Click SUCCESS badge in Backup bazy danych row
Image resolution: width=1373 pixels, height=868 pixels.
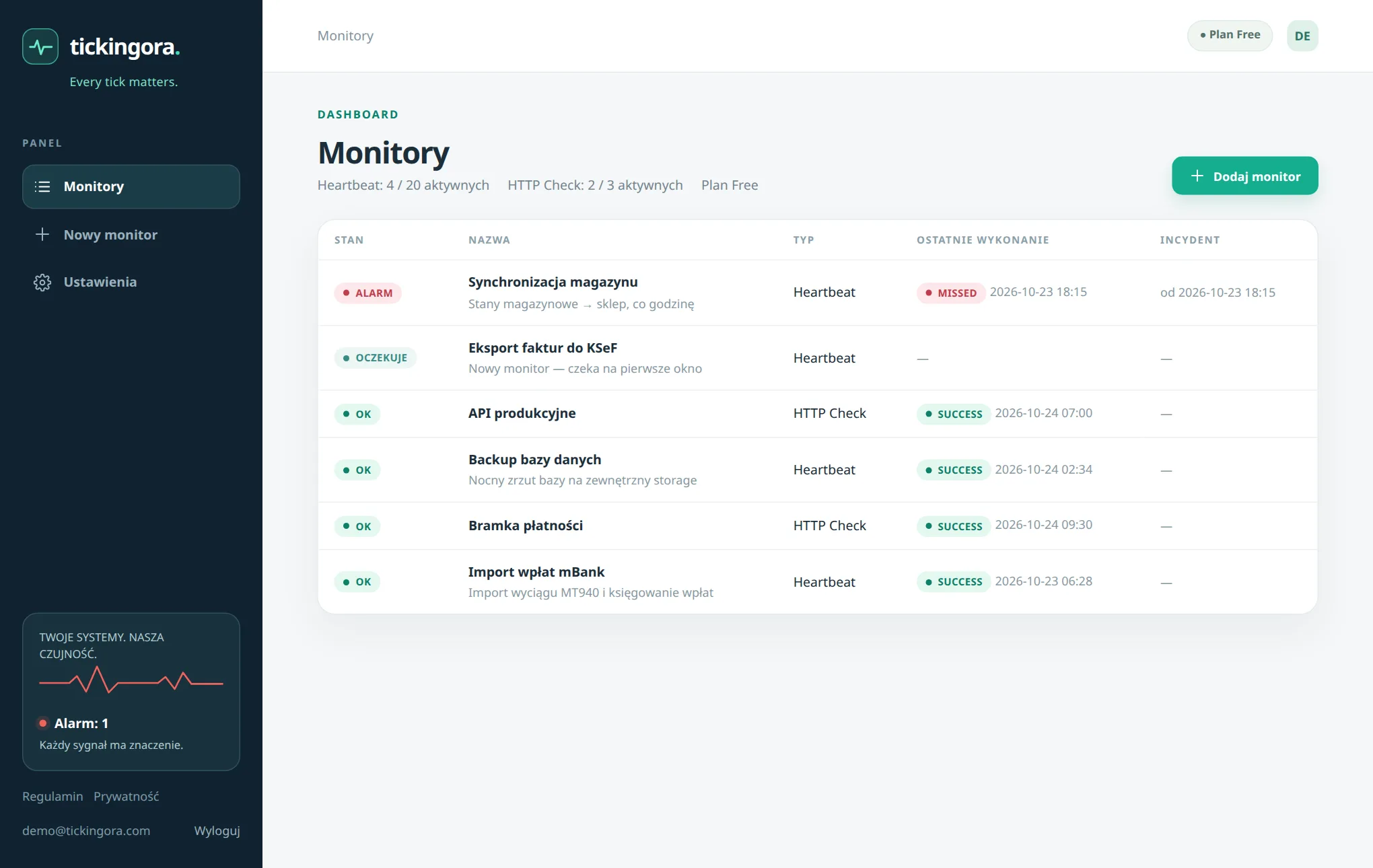[954, 470]
